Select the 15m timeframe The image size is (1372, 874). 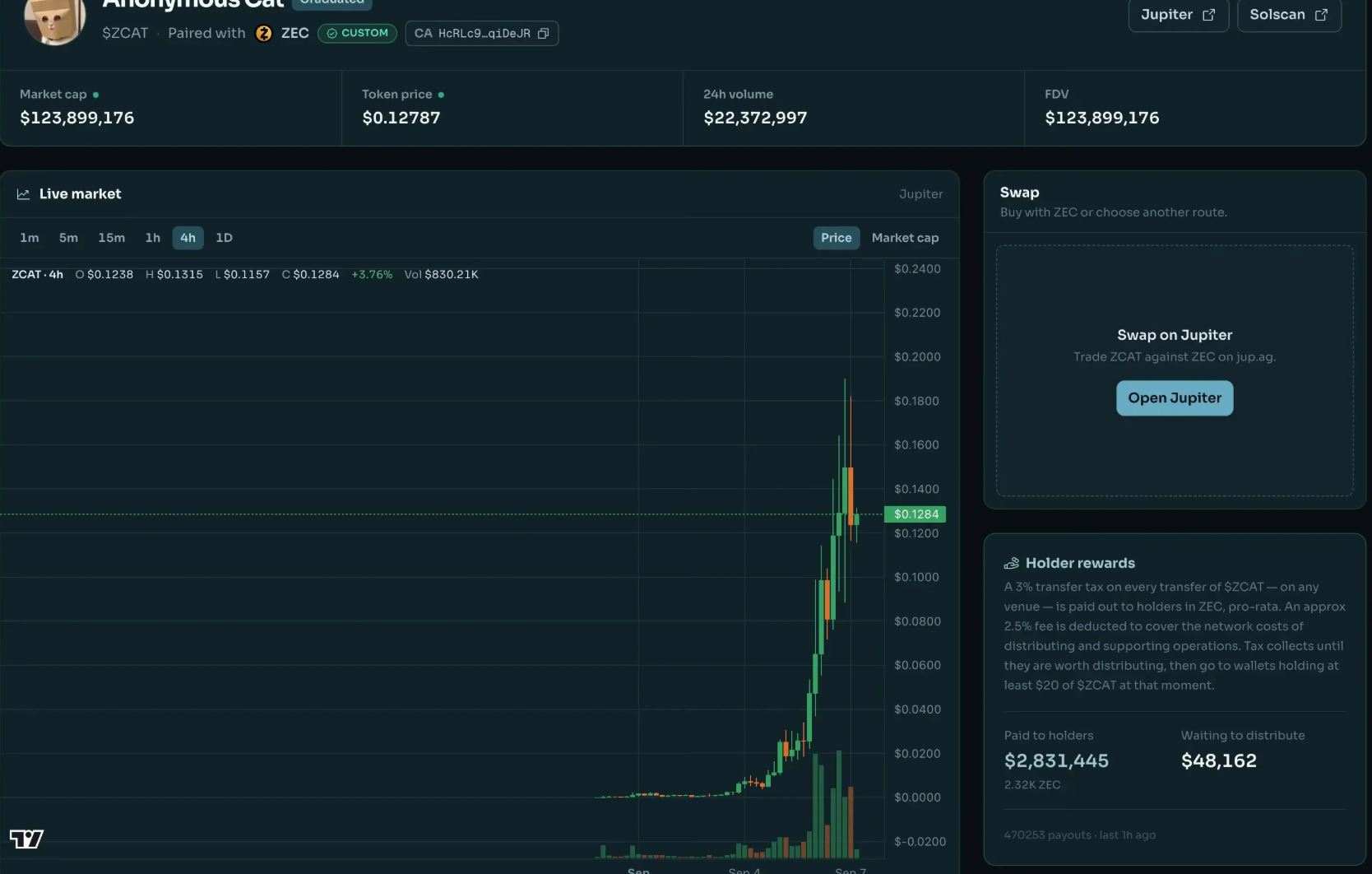pos(112,238)
